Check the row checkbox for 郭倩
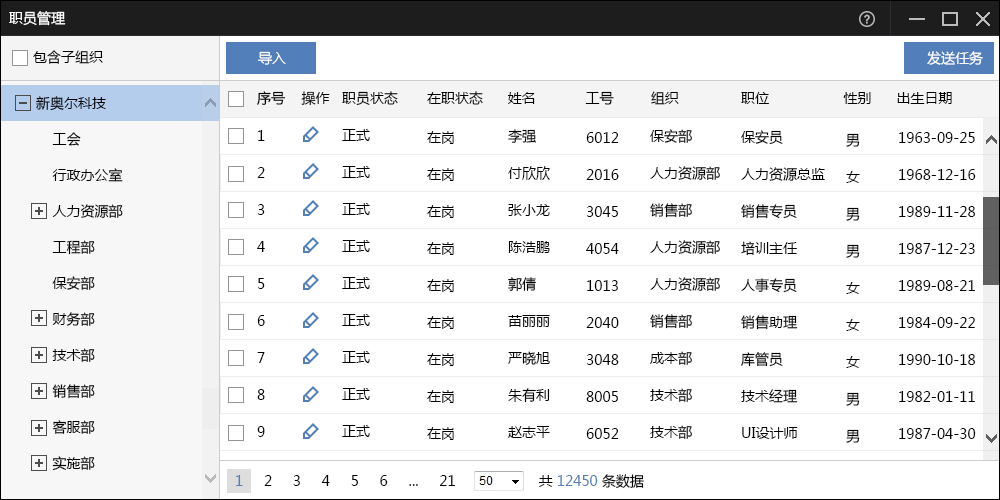Screen dimensions: 1000x500 [236, 284]
